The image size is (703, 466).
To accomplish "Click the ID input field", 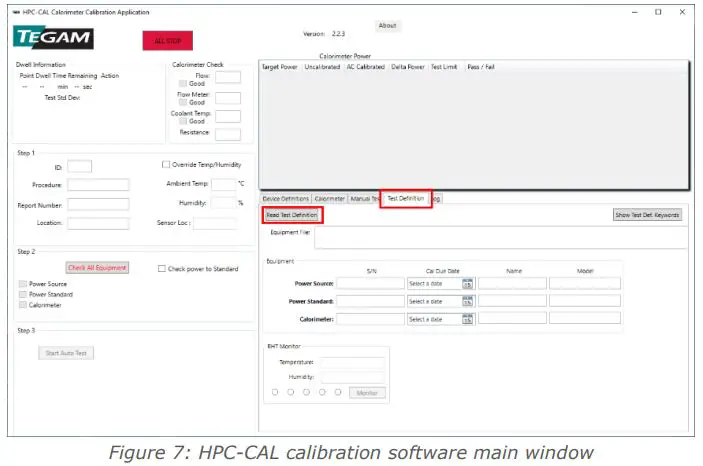I will click(x=79, y=167).
